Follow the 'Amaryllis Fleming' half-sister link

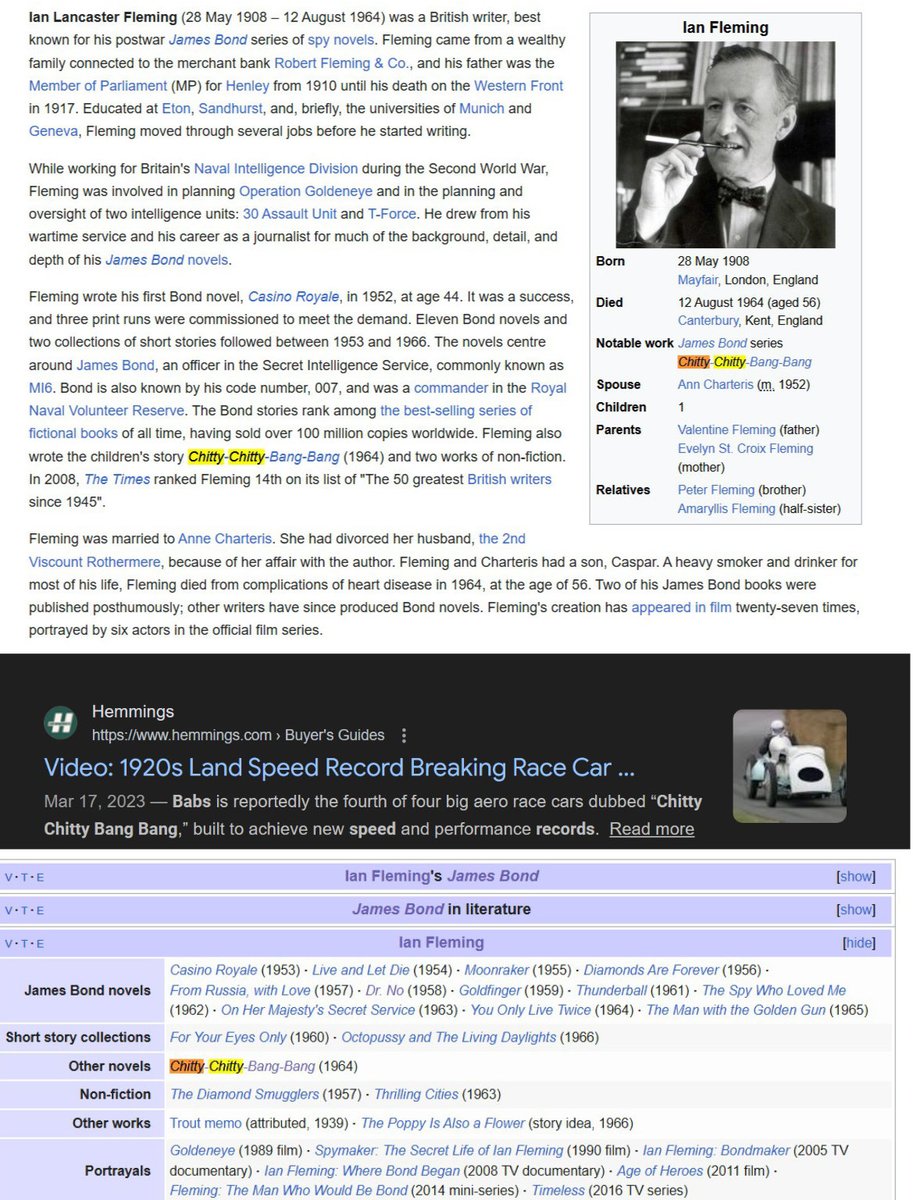[727, 509]
